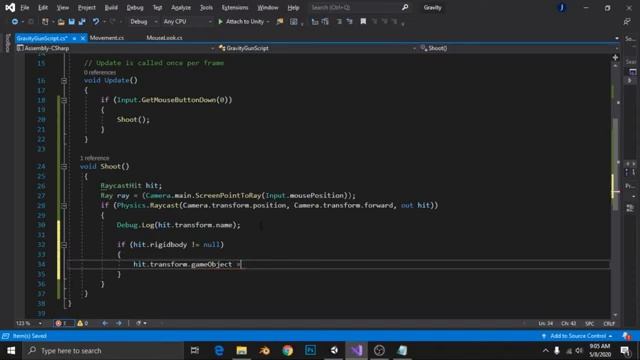This screenshot has width=640, height=360.
Task: Collapse the Shoot() method outline
Action: click(x=64, y=167)
